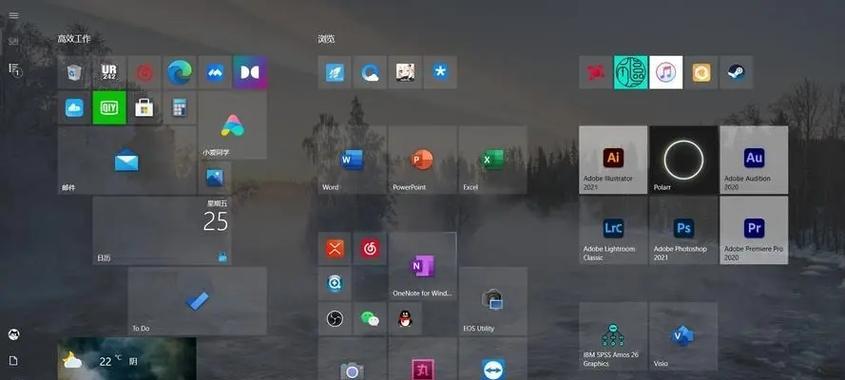This screenshot has height=380, width=845.
Task: Open the iTunes music tile
Action: point(666,72)
